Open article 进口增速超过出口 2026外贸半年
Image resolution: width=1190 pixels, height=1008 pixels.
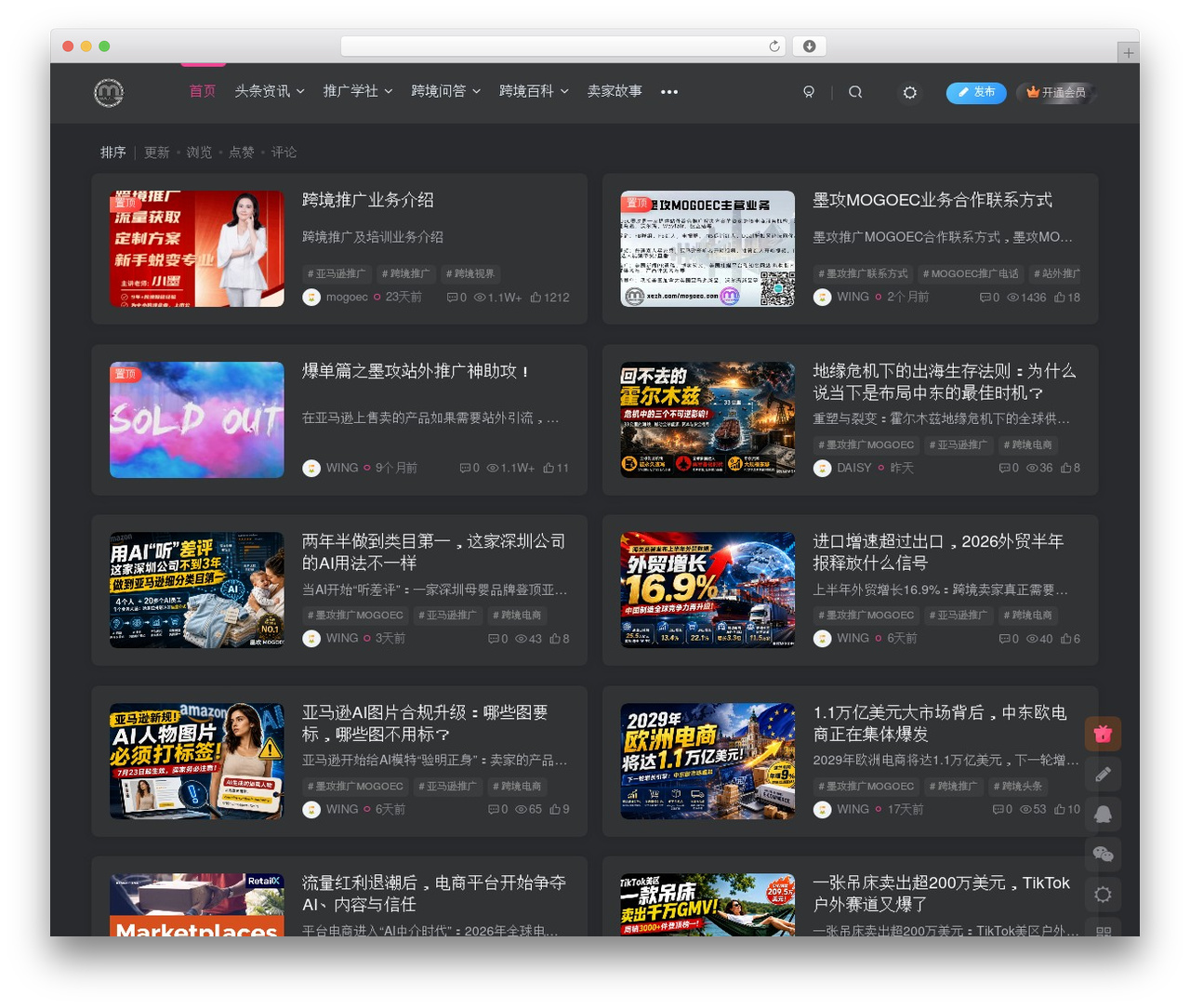pos(938,552)
